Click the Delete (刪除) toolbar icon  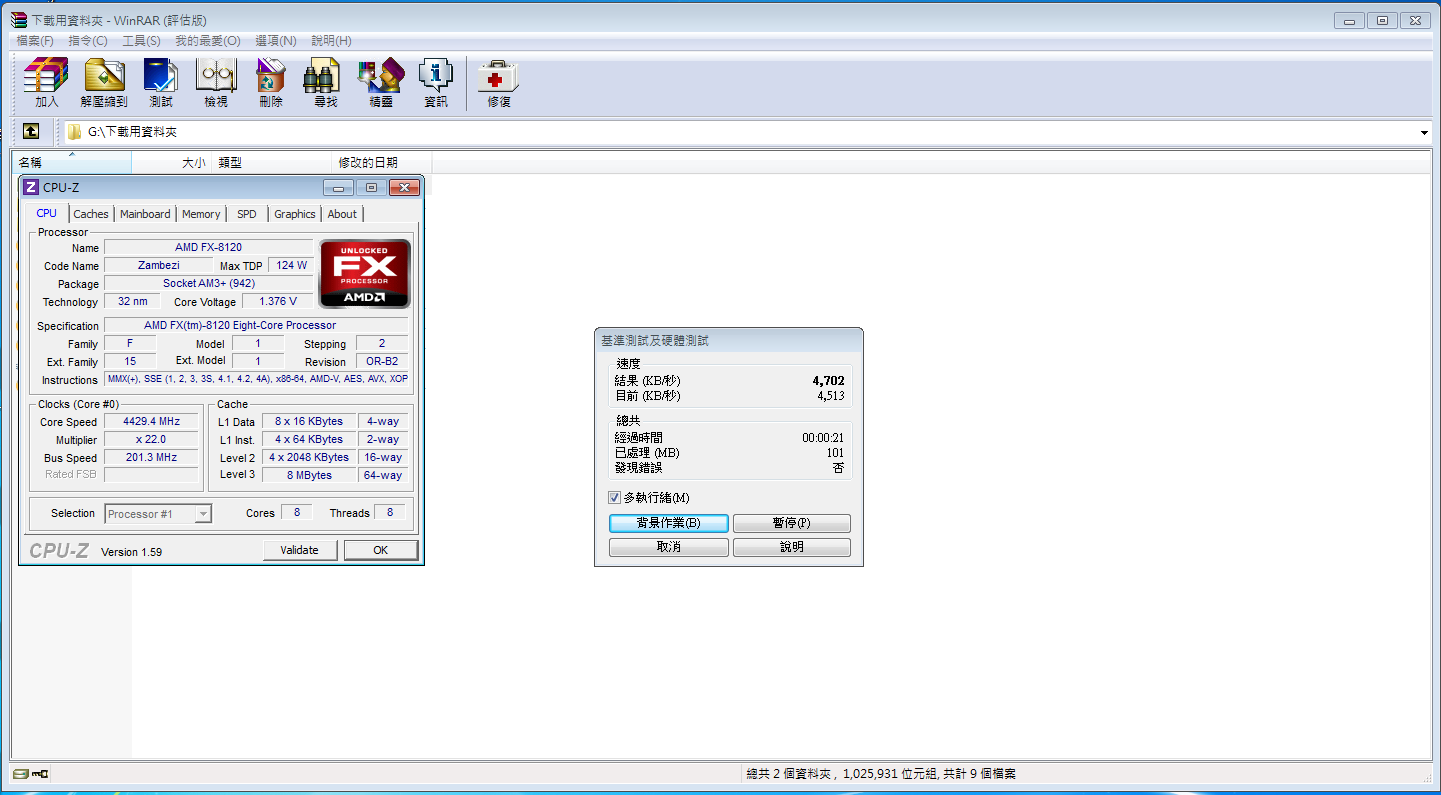270,82
